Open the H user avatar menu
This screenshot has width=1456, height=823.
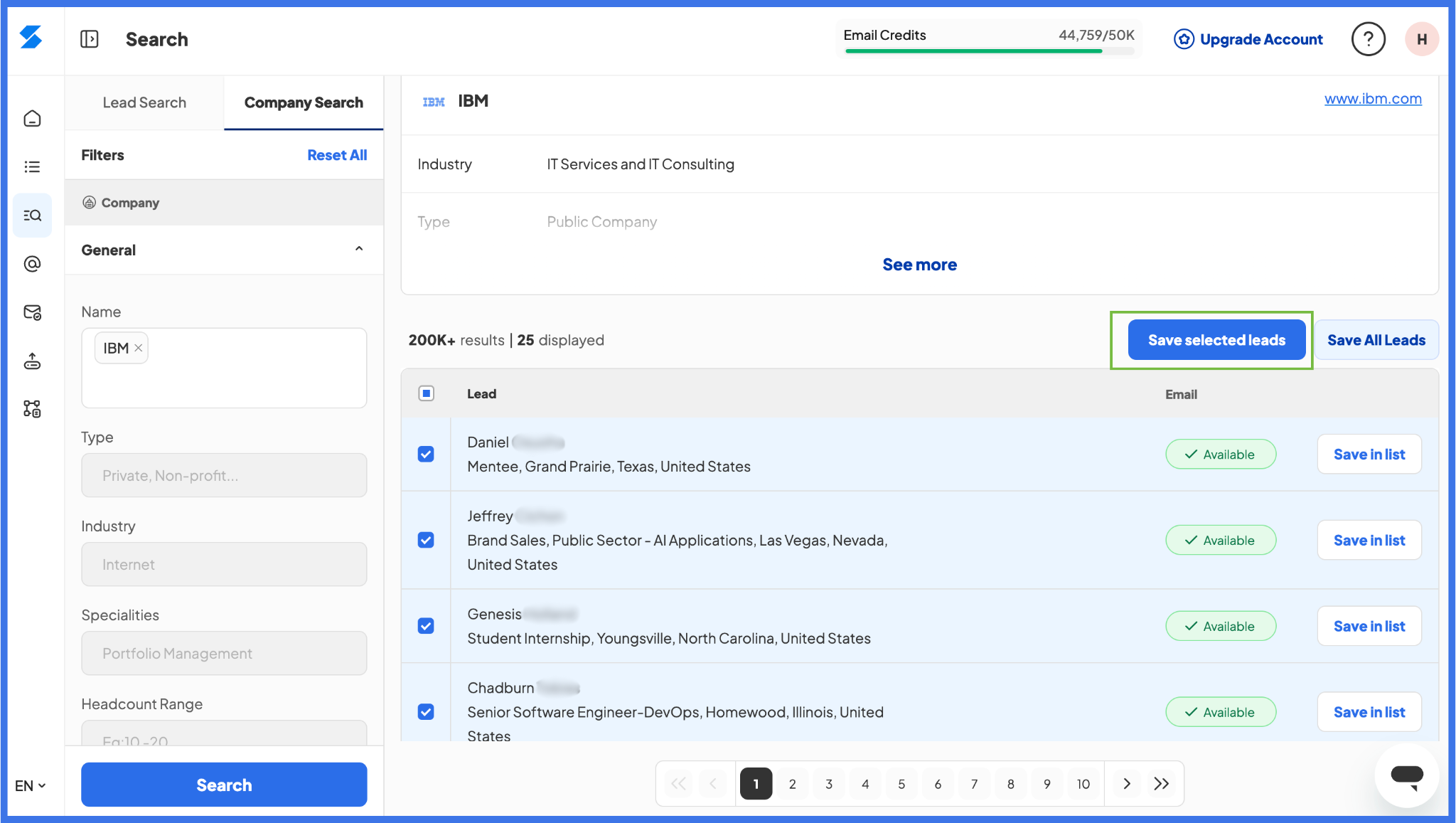[x=1421, y=39]
